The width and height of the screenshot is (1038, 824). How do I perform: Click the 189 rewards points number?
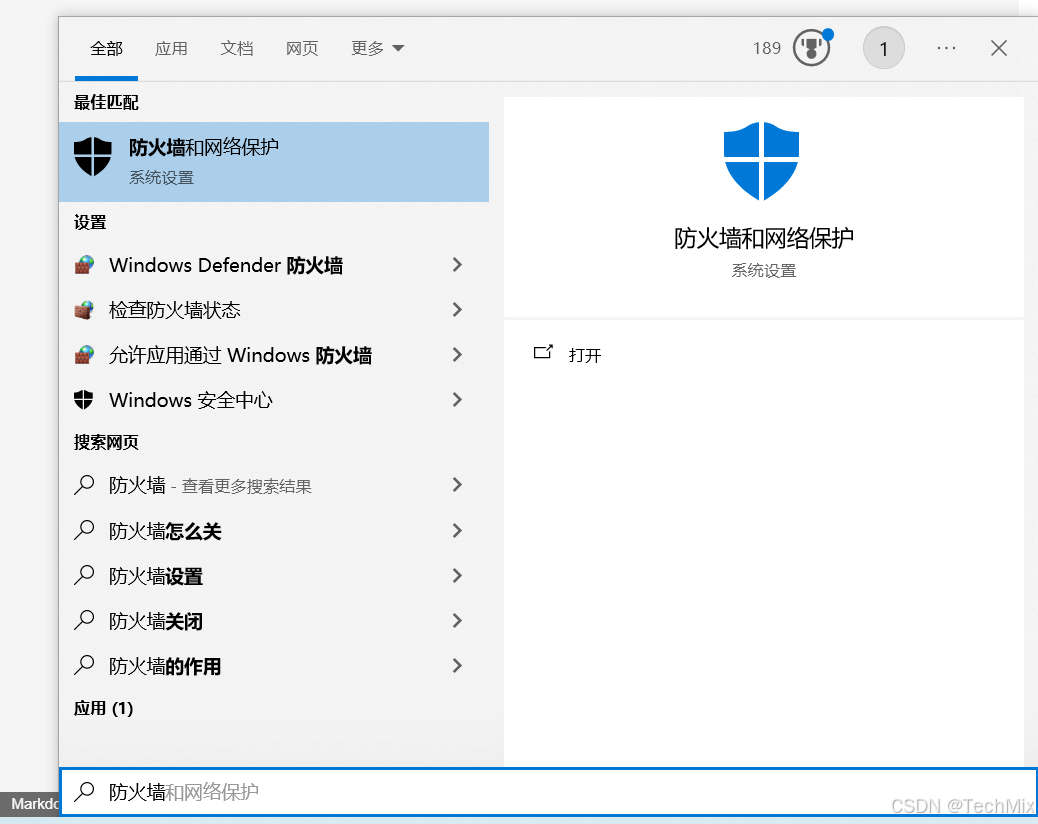coord(767,48)
